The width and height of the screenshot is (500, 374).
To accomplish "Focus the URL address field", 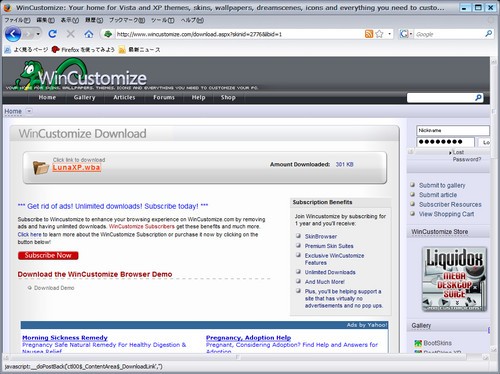I will click(239, 34).
